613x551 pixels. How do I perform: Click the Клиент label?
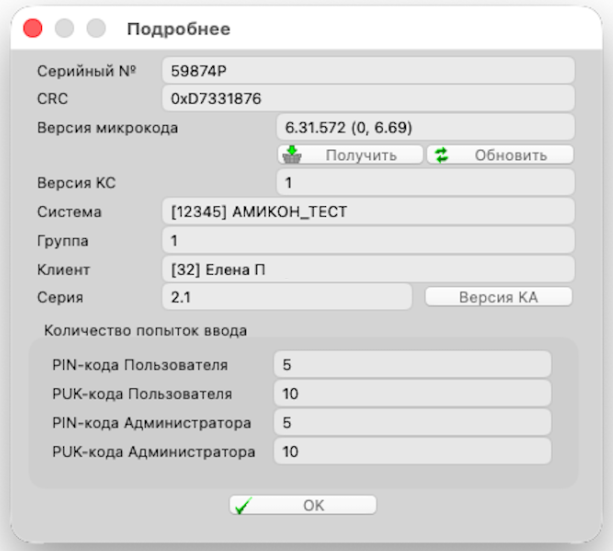(x=63, y=269)
